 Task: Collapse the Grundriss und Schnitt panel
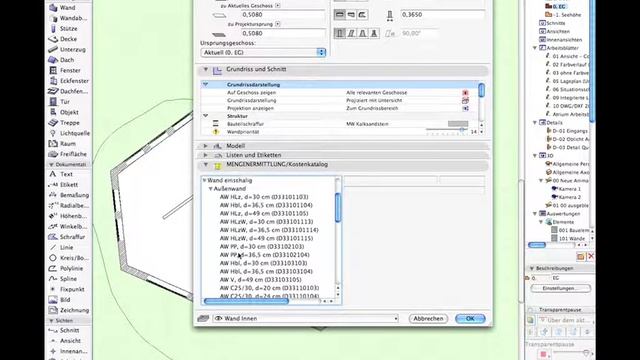tap(206, 70)
